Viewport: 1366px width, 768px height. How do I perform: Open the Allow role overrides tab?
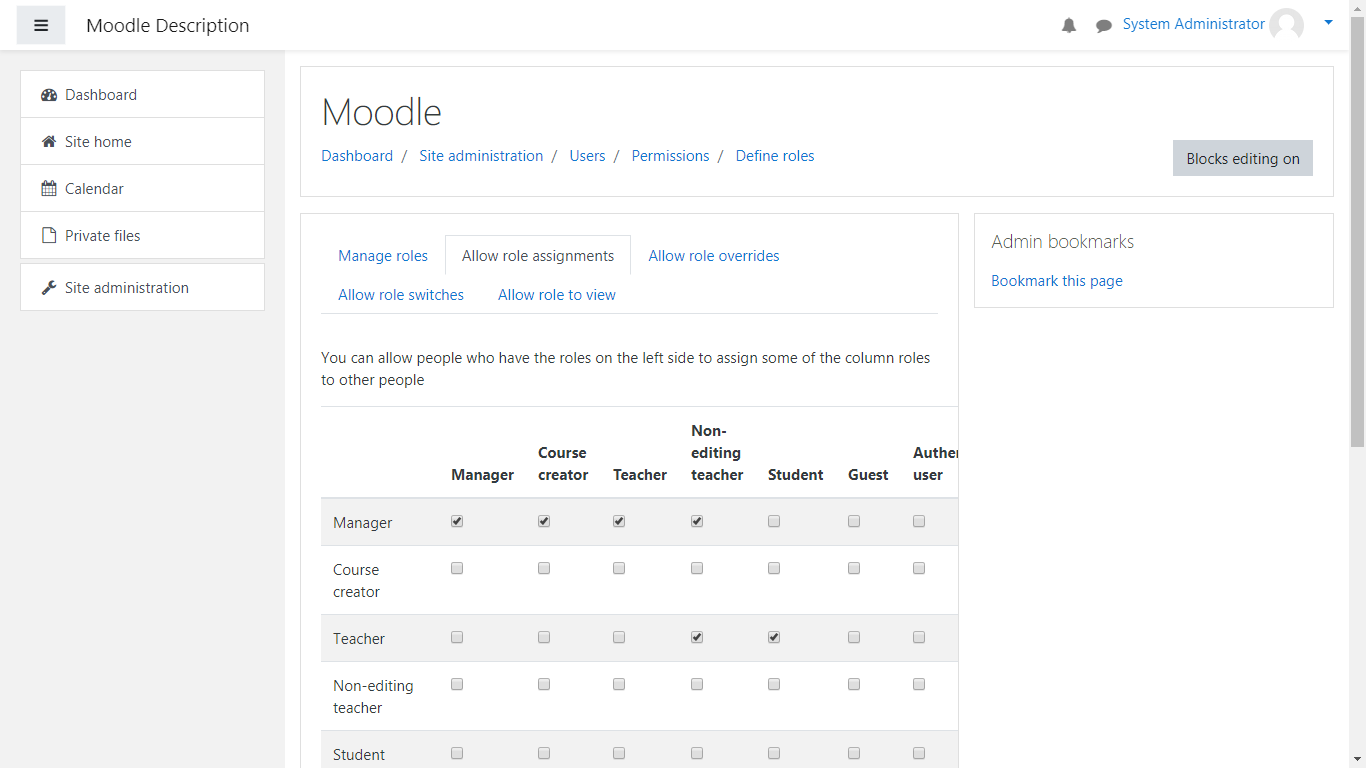(713, 256)
